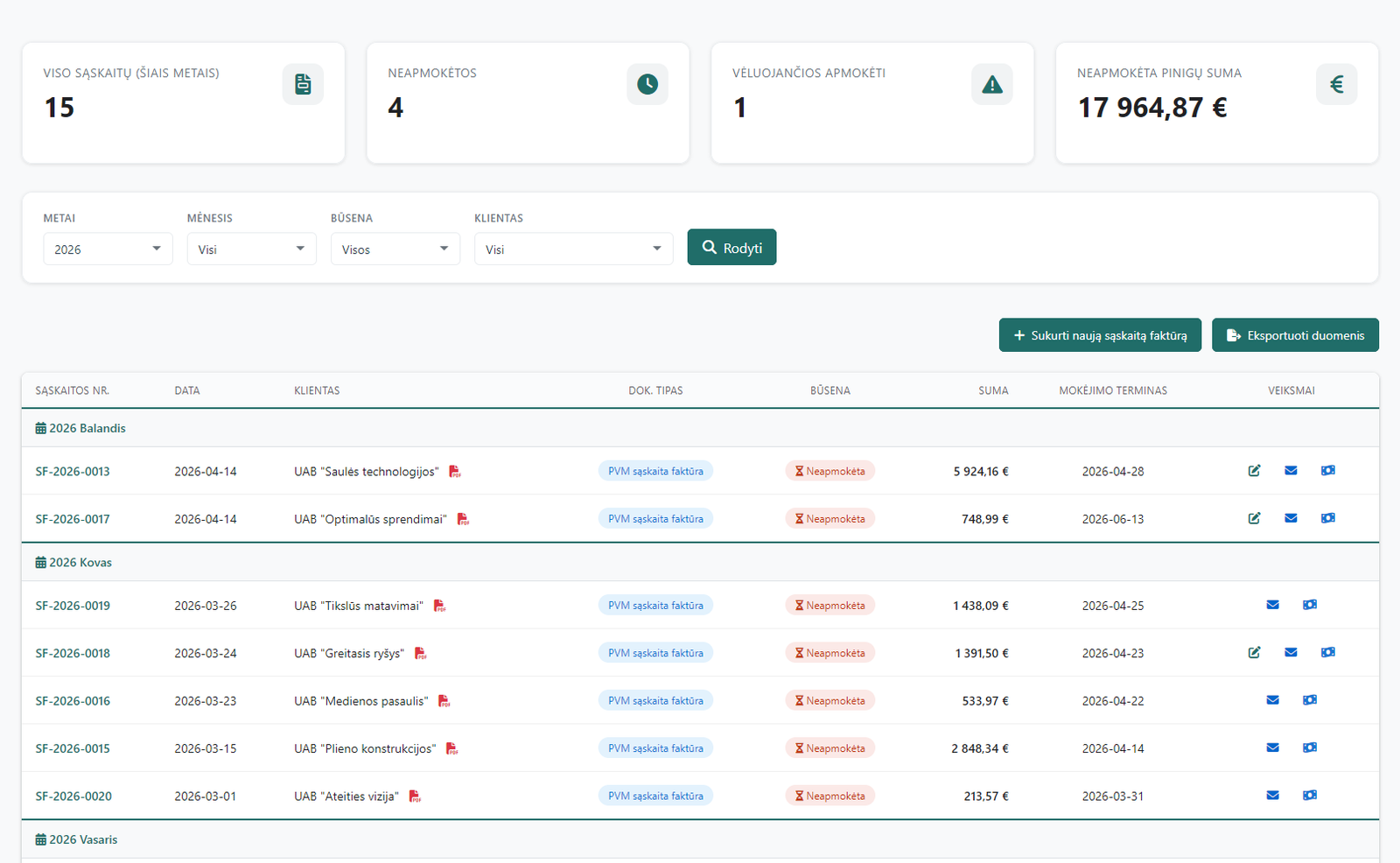Register payment for invoice SF-2026-0015
The height and width of the screenshot is (863, 1400).
click(1309, 747)
